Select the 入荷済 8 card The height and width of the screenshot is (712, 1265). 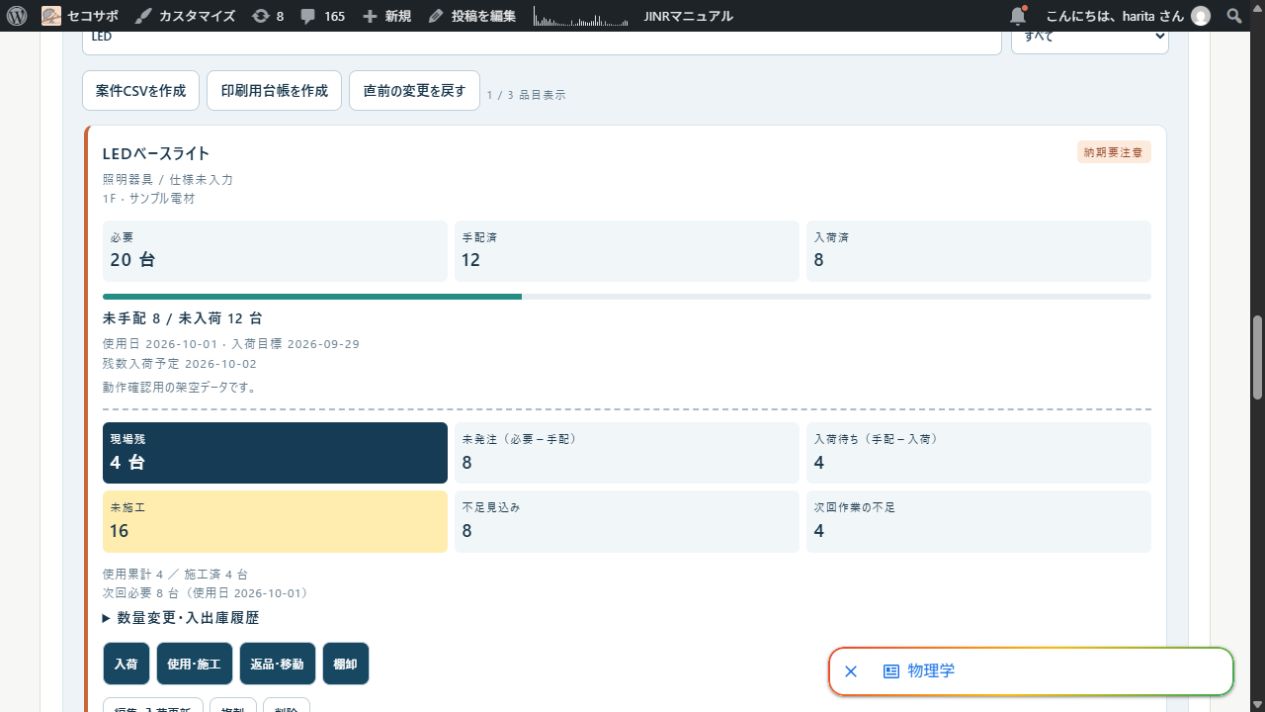tap(979, 251)
